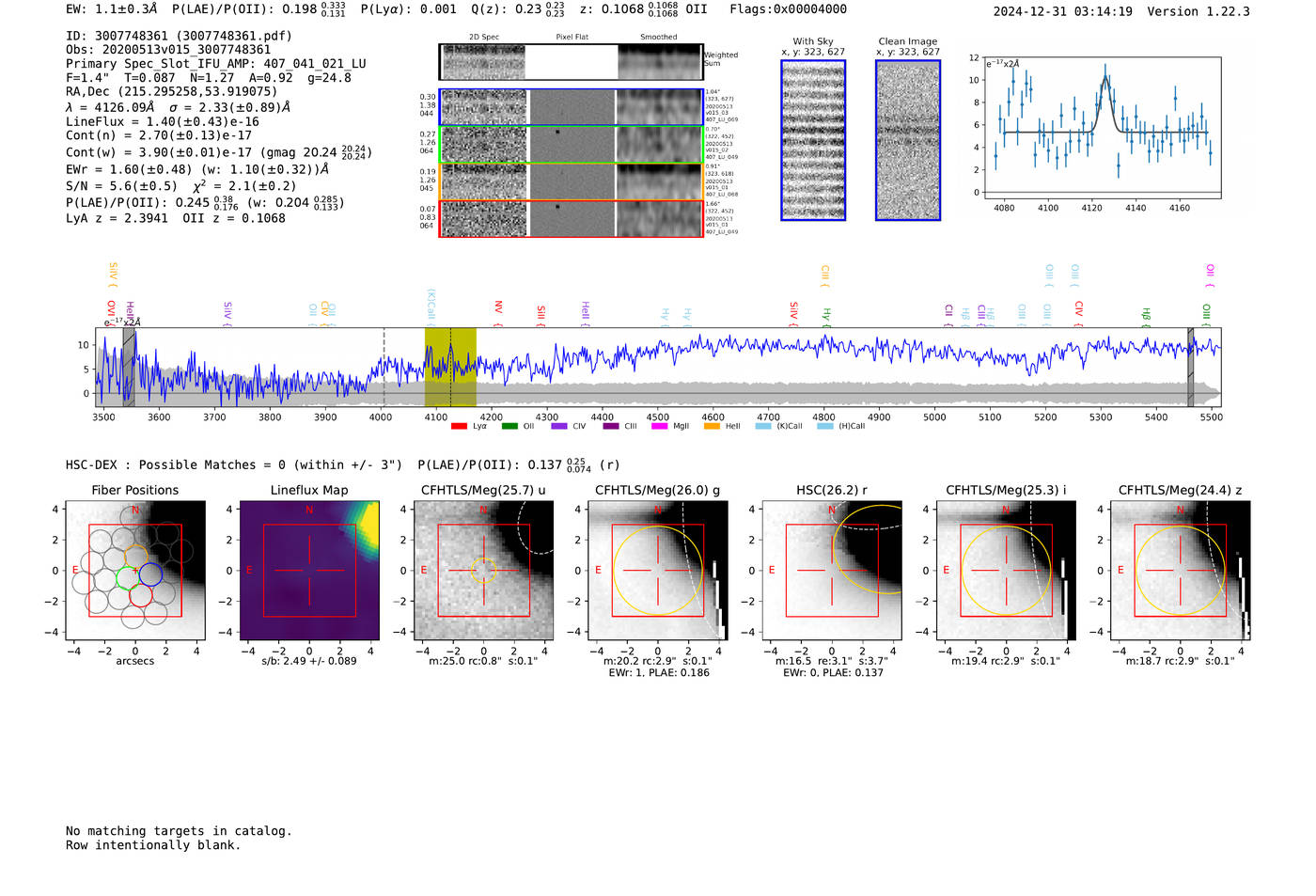Click the orange SiIV label at the far left
Viewport: 1316px width, 896px height.
coord(113,274)
